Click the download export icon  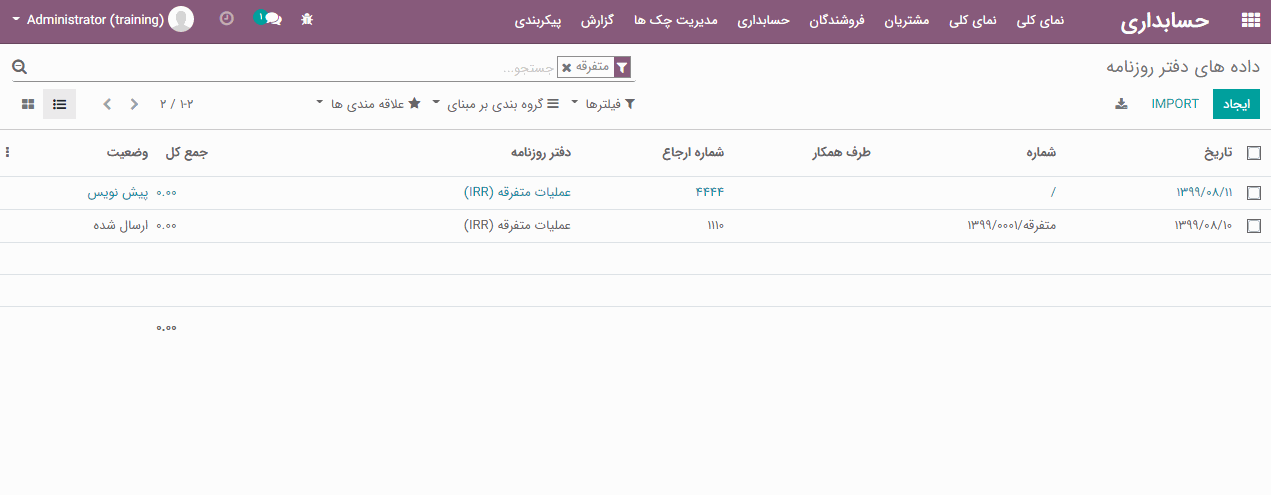pos(1121,104)
